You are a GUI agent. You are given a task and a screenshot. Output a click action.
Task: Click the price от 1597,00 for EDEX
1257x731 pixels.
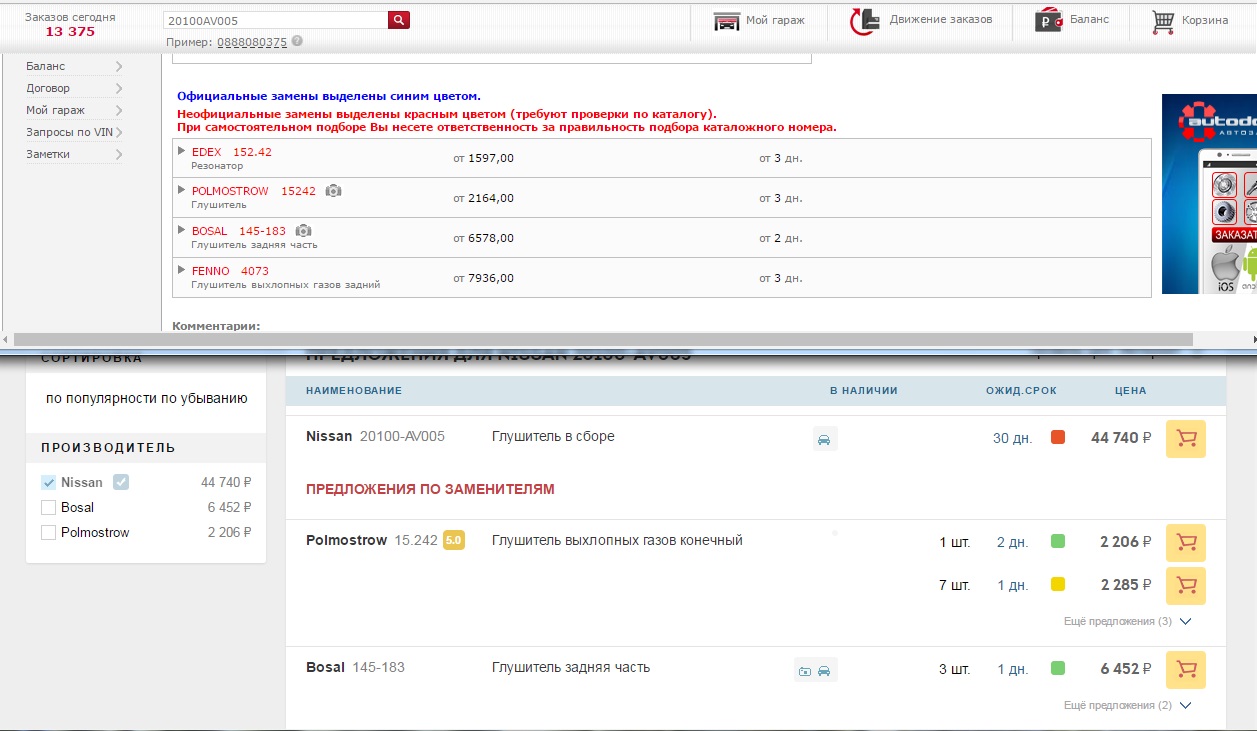[x=484, y=158]
